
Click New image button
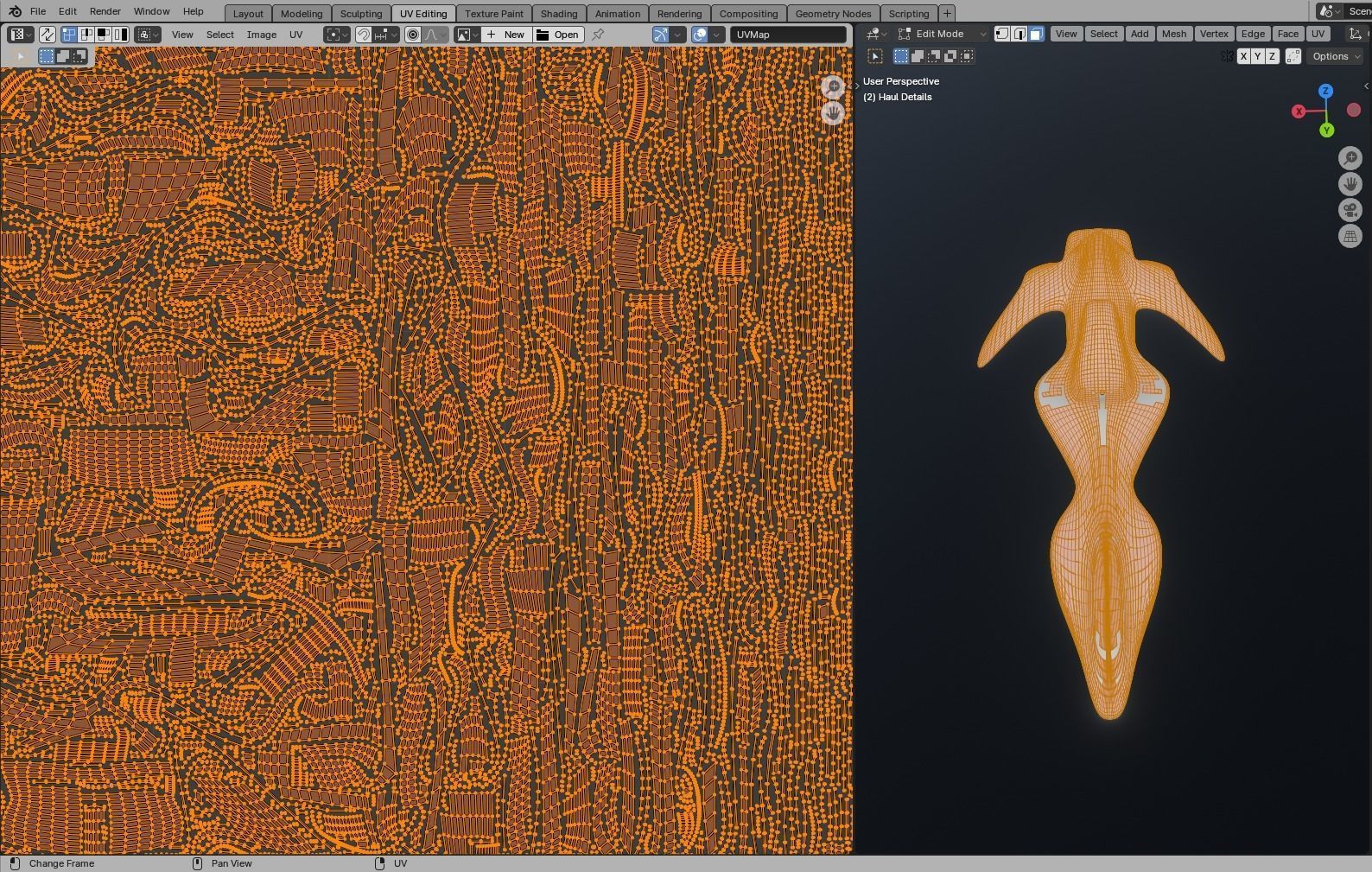[506, 35]
